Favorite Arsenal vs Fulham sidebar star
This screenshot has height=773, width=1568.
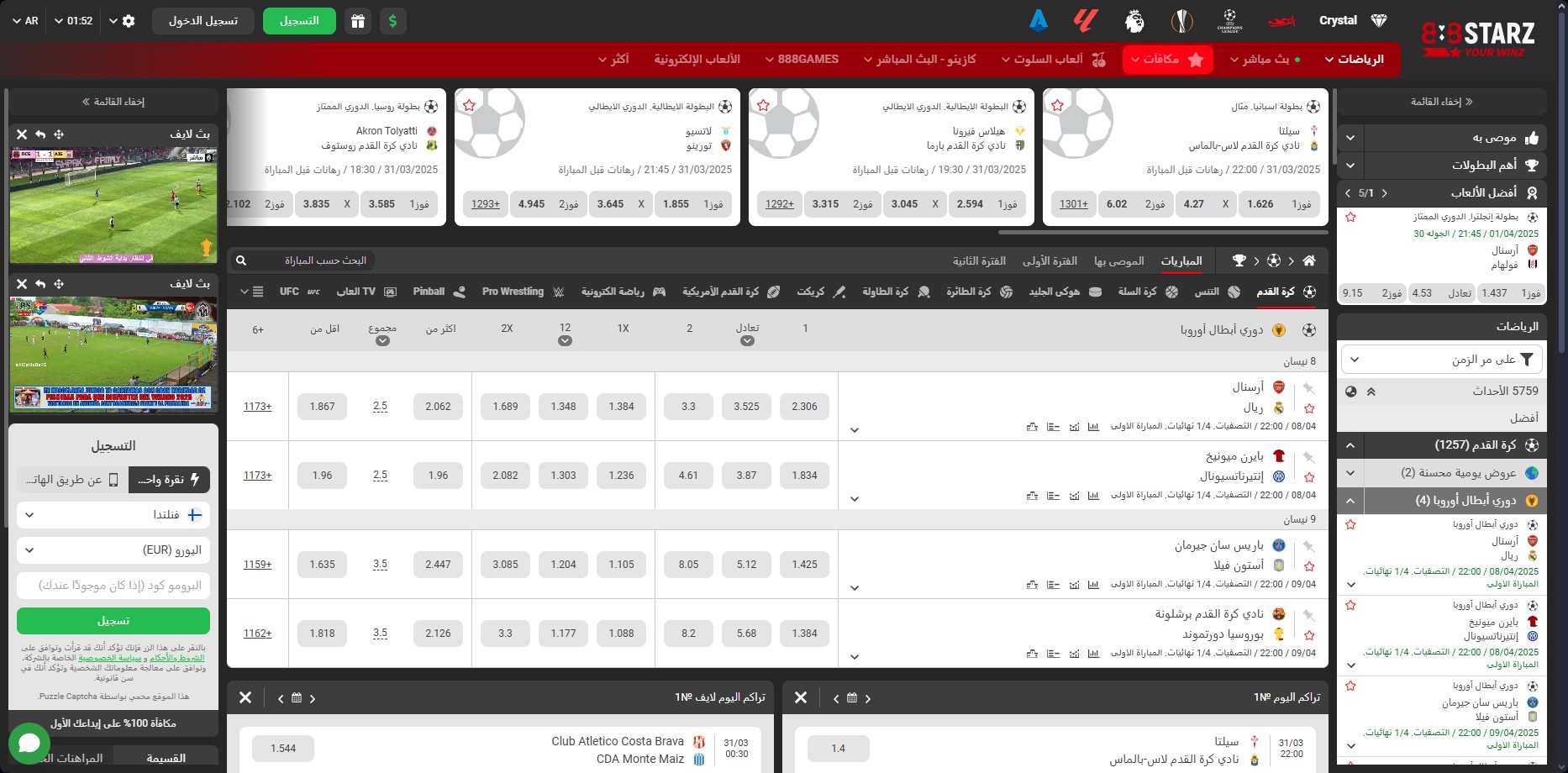coord(1350,217)
